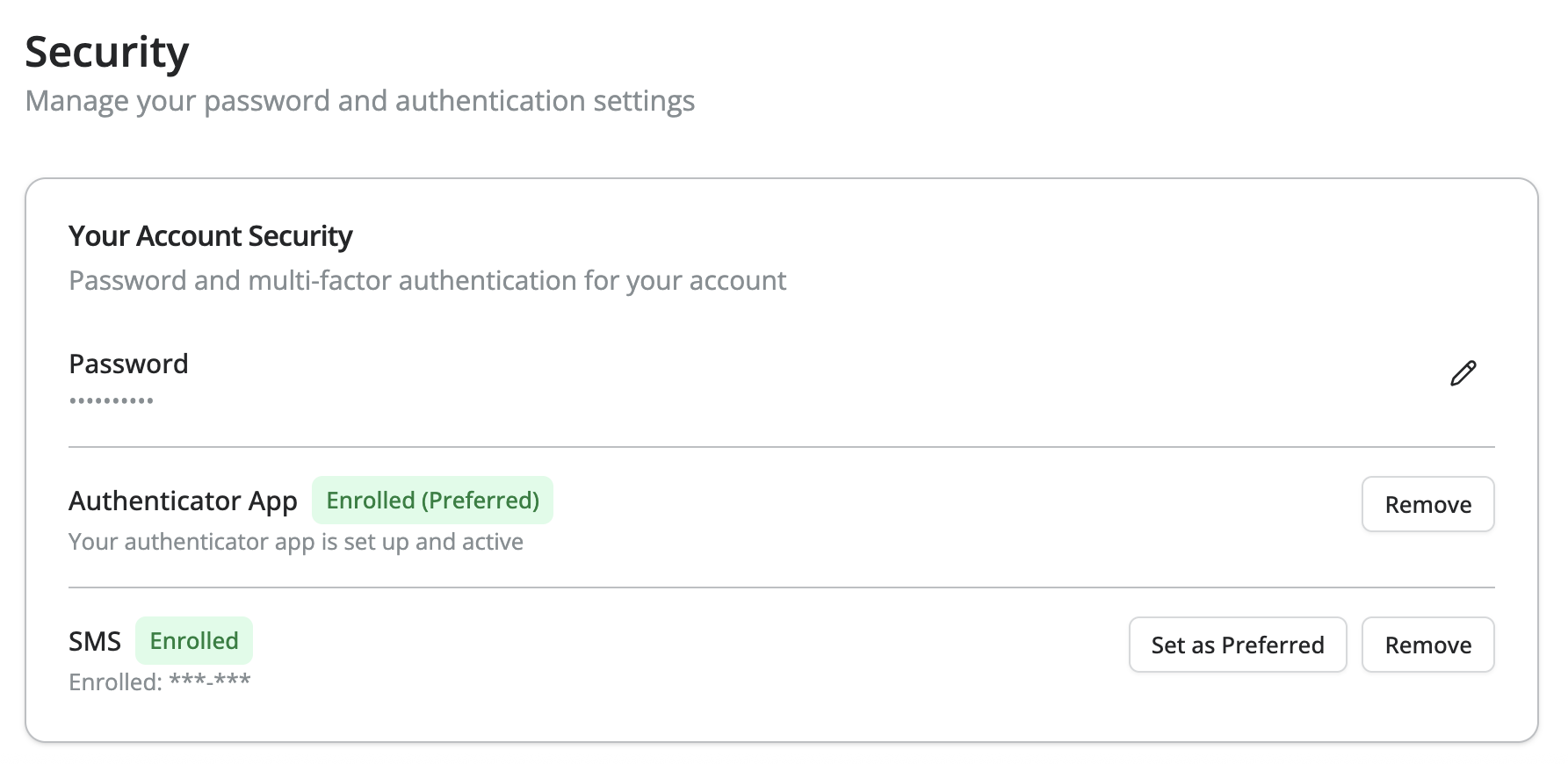Select the masked password dots
Image resolution: width=1568 pixels, height=764 pixels.
click(110, 400)
